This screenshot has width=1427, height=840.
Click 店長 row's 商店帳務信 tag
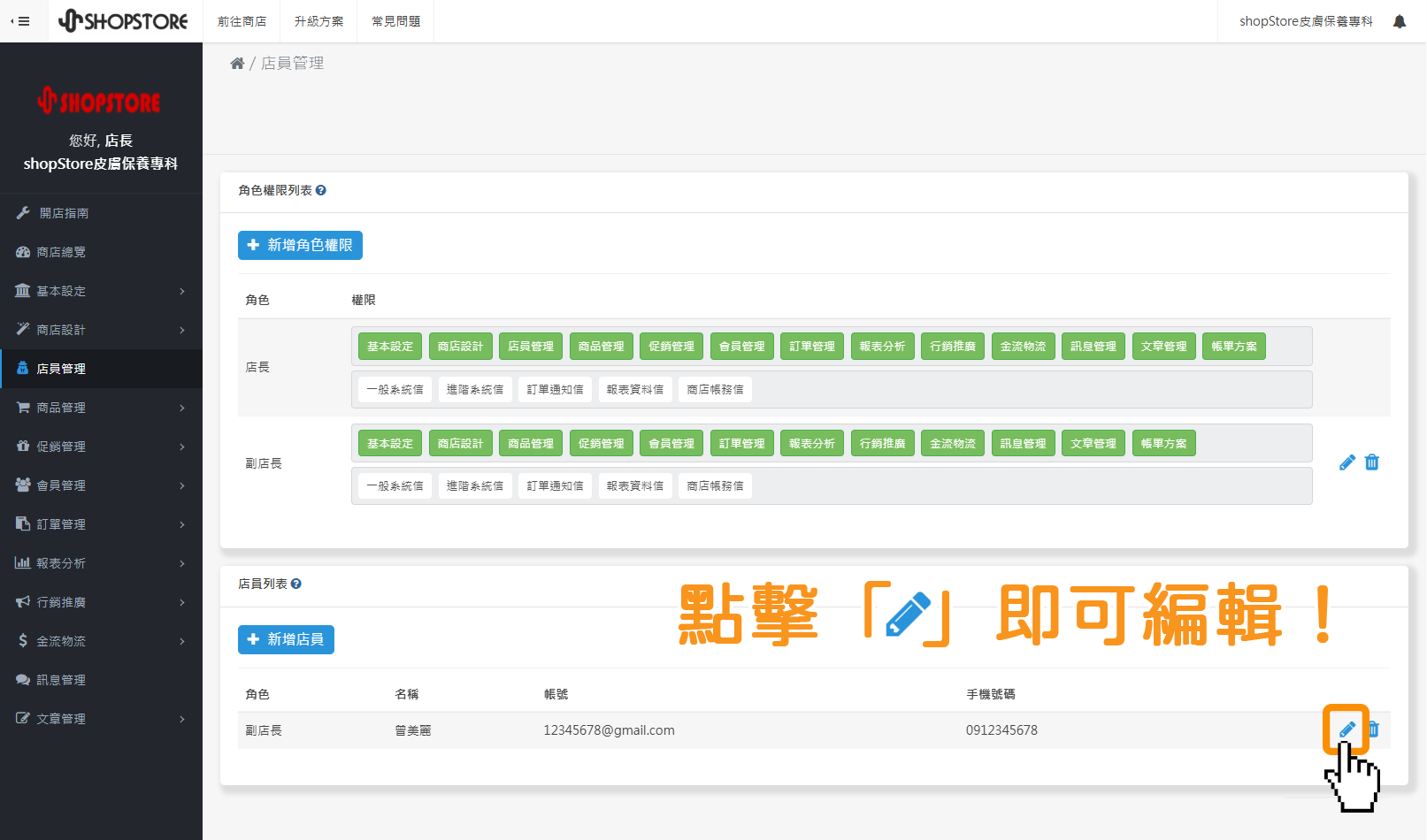pos(715,389)
